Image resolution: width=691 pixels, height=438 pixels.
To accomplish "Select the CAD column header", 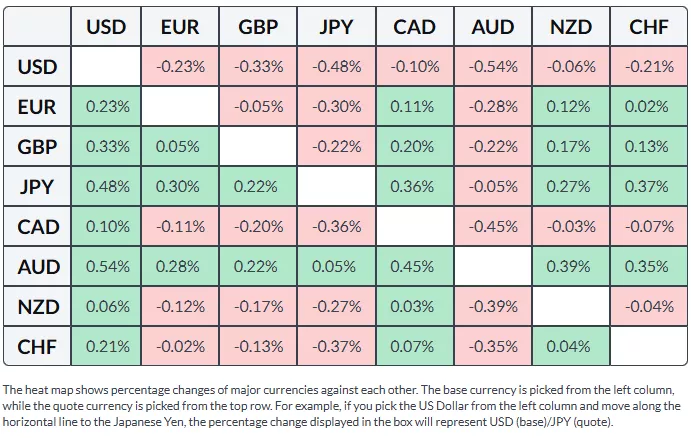I will click(x=414, y=28).
